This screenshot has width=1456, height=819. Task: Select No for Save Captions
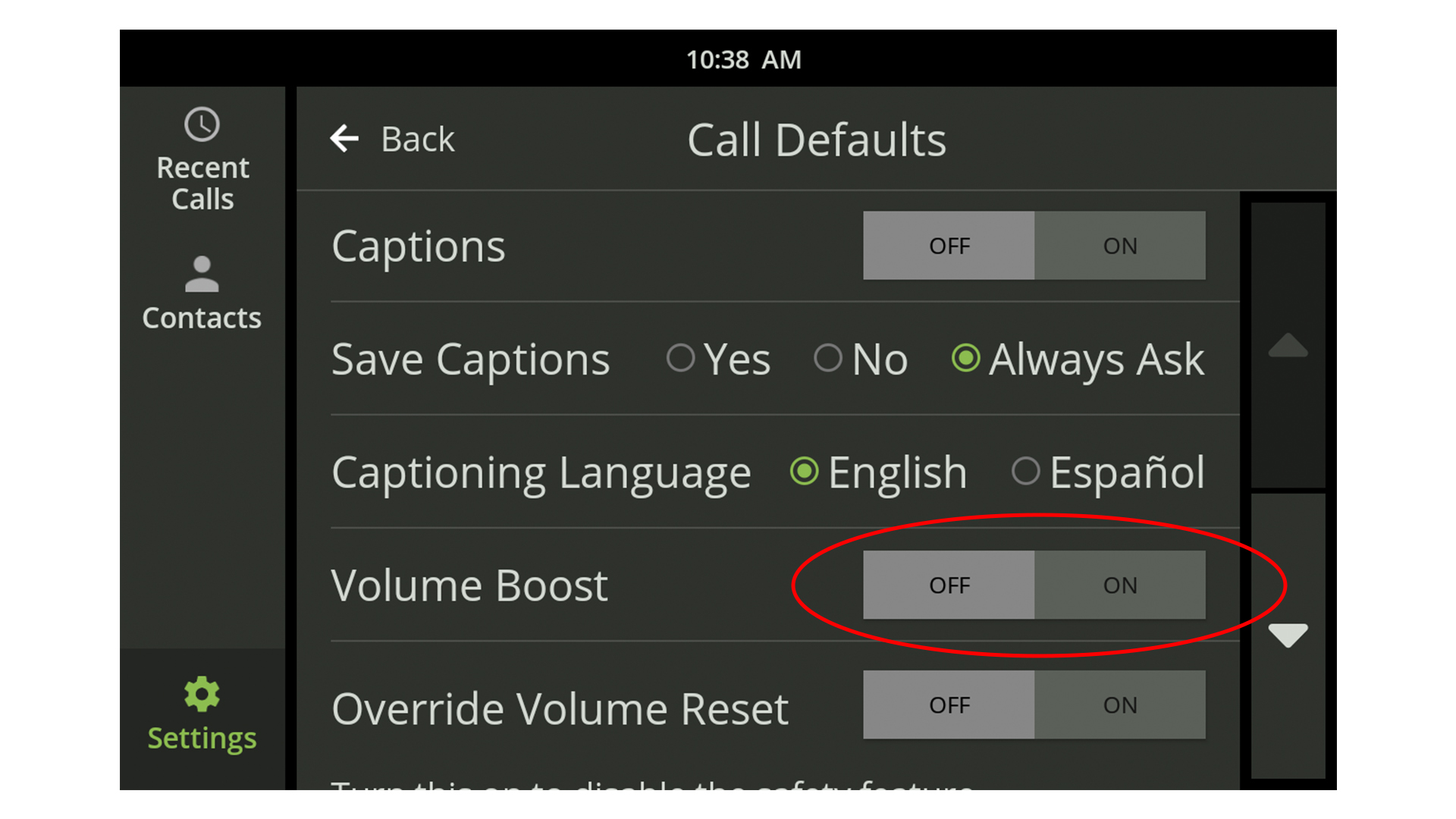click(x=861, y=359)
